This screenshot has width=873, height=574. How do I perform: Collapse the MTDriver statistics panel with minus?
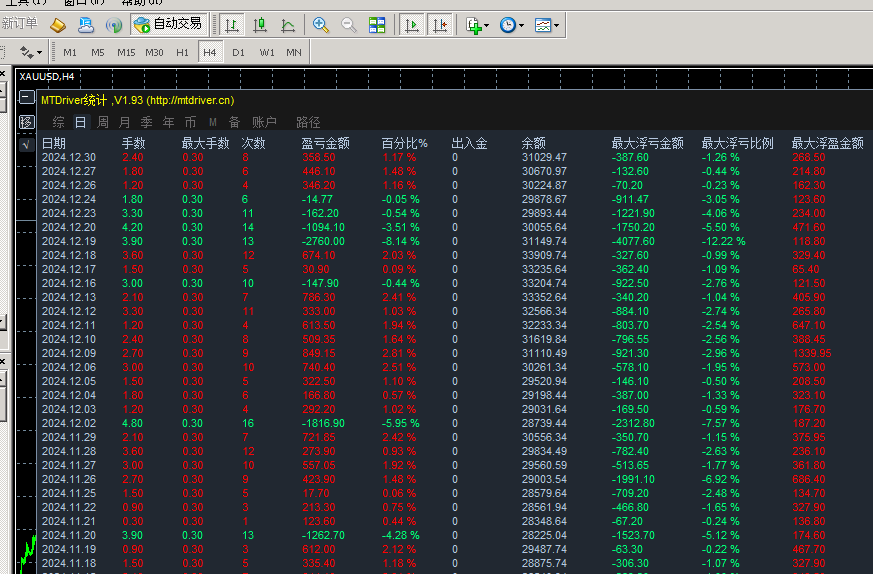pyautogui.click(x=26, y=98)
